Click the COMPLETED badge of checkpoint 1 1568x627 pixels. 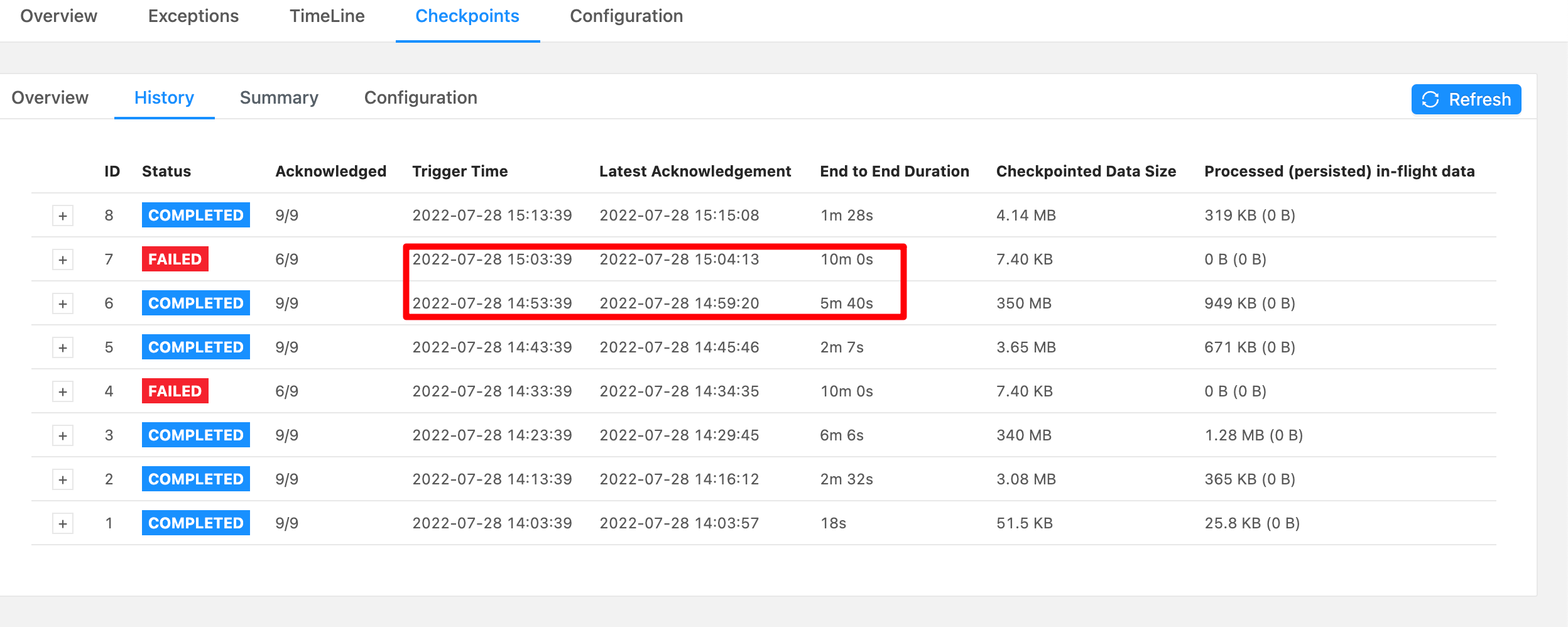tap(196, 523)
